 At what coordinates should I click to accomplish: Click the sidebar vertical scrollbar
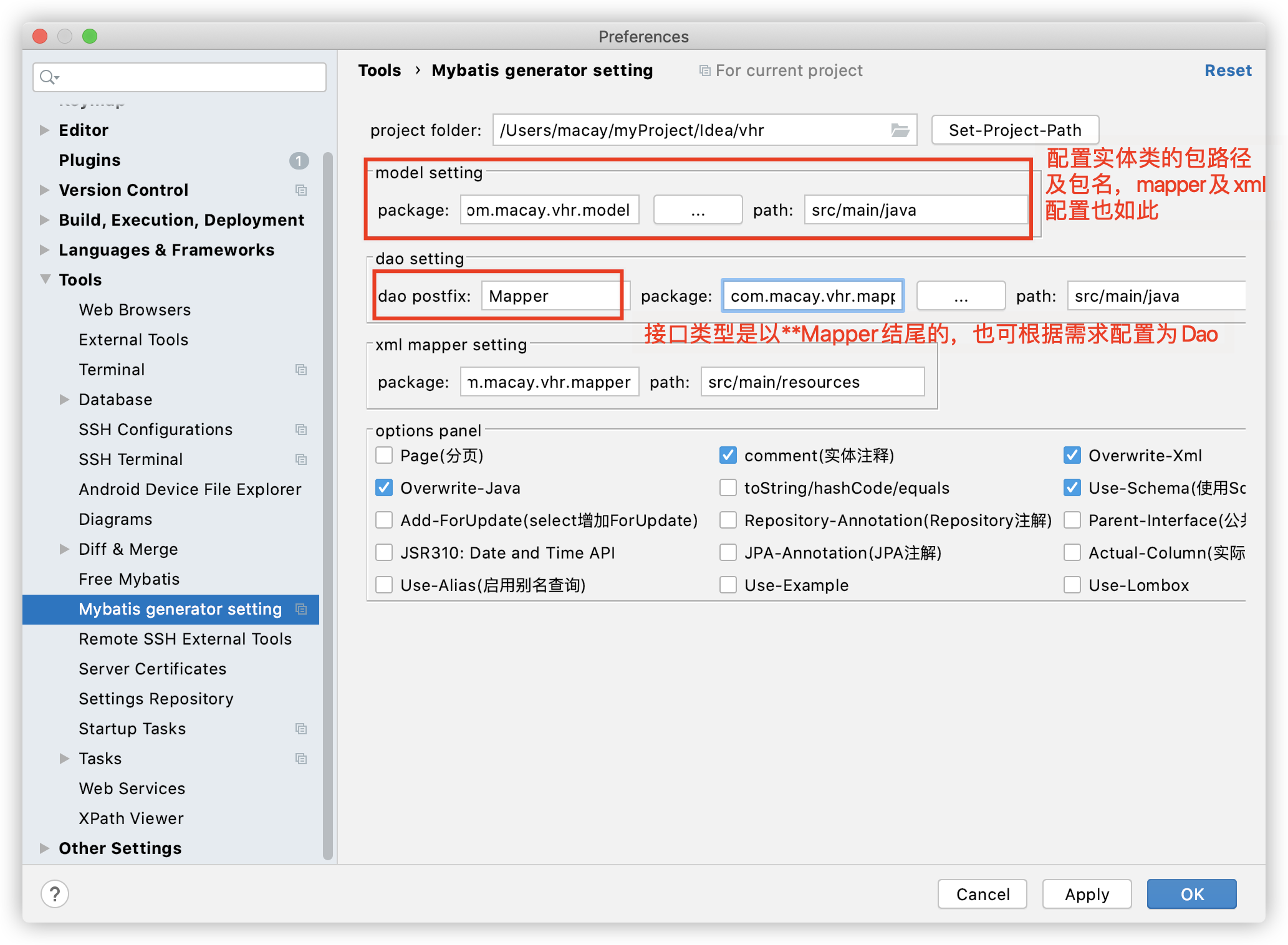click(x=328, y=505)
